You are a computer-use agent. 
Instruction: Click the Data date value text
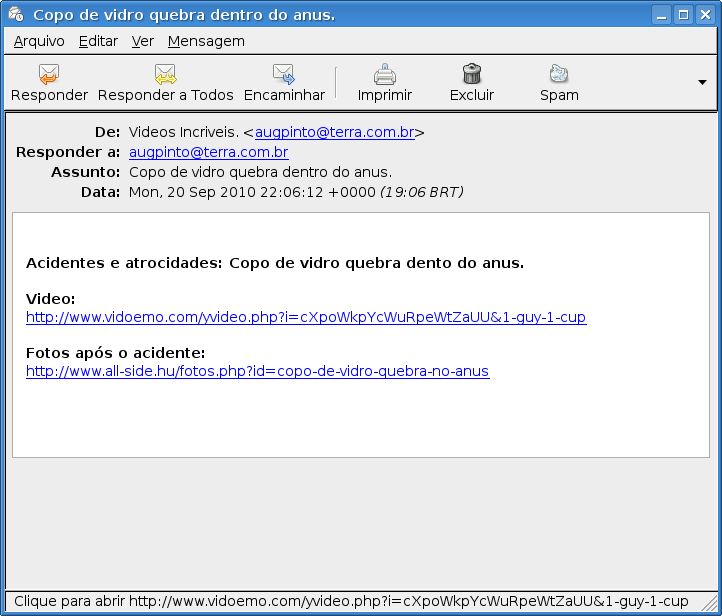click(x=296, y=192)
